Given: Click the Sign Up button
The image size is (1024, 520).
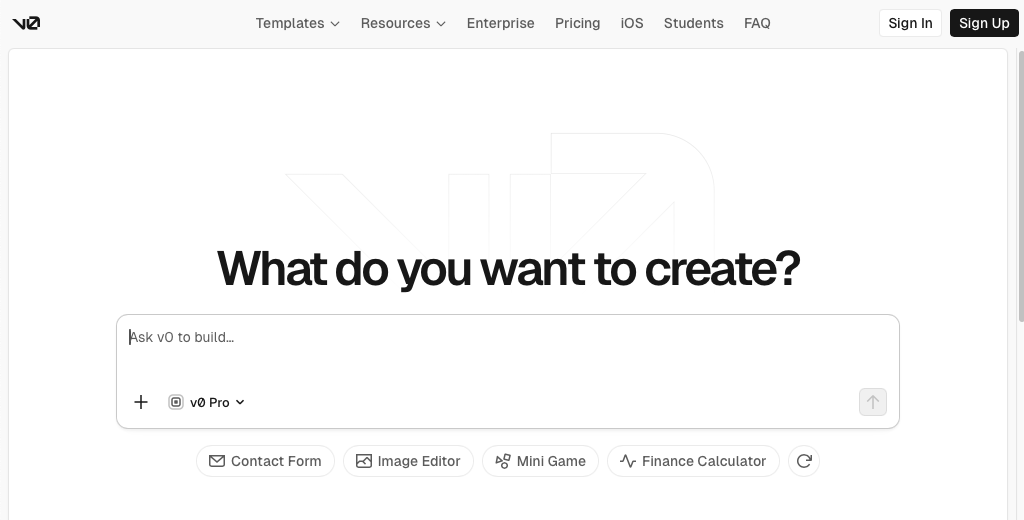Looking at the screenshot, I should (984, 23).
